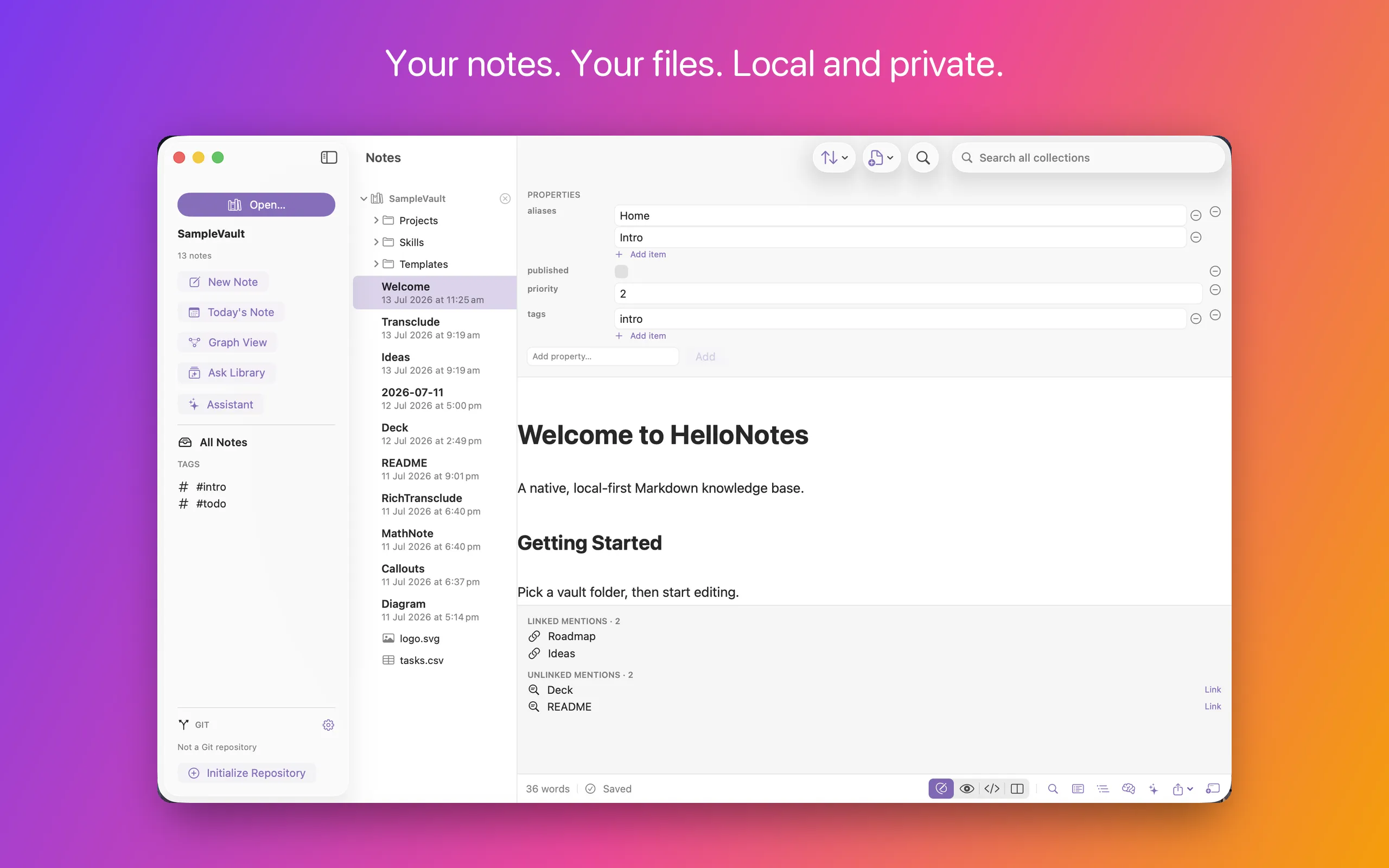Viewport: 1389px width, 868px height.
Task: Remove the Intro alias item
Action: point(1196,238)
